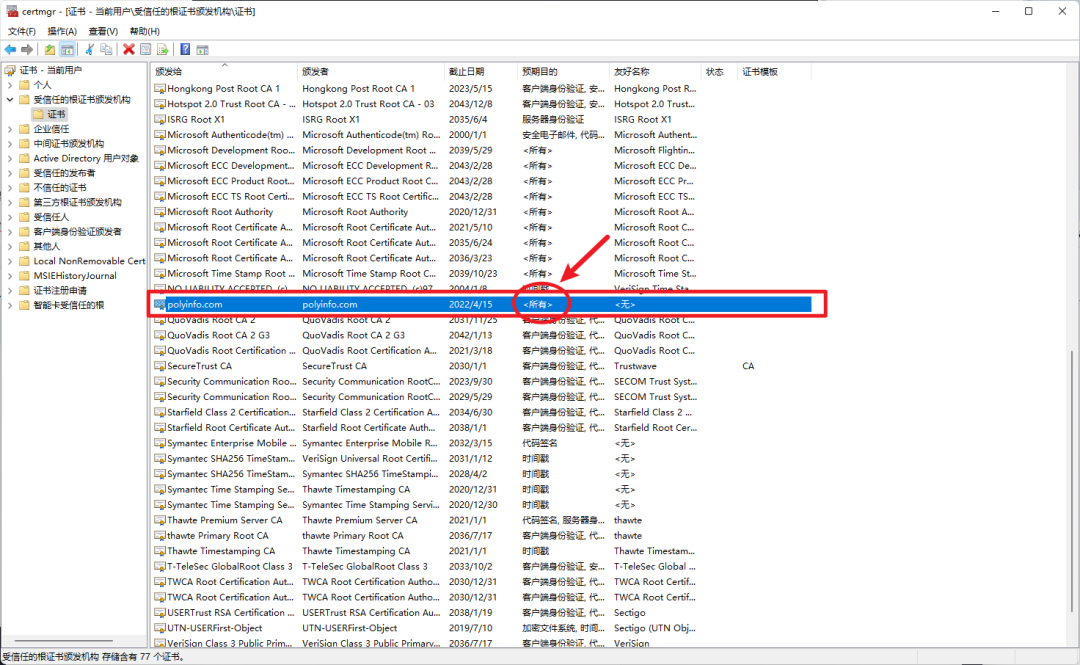The width and height of the screenshot is (1080, 665).
Task: Click certificate icon of T-TeleSec GlobalRoot Class 3
Action: [160, 566]
